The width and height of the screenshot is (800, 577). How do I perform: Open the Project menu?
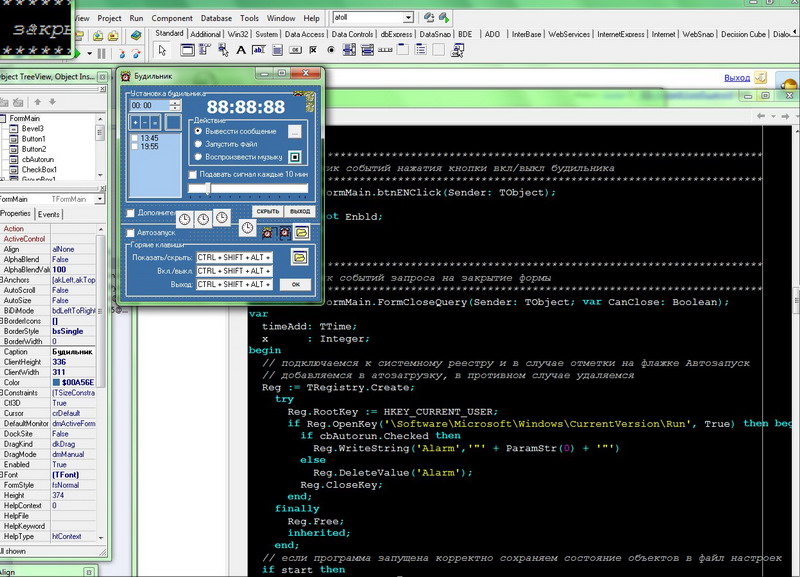coord(109,18)
